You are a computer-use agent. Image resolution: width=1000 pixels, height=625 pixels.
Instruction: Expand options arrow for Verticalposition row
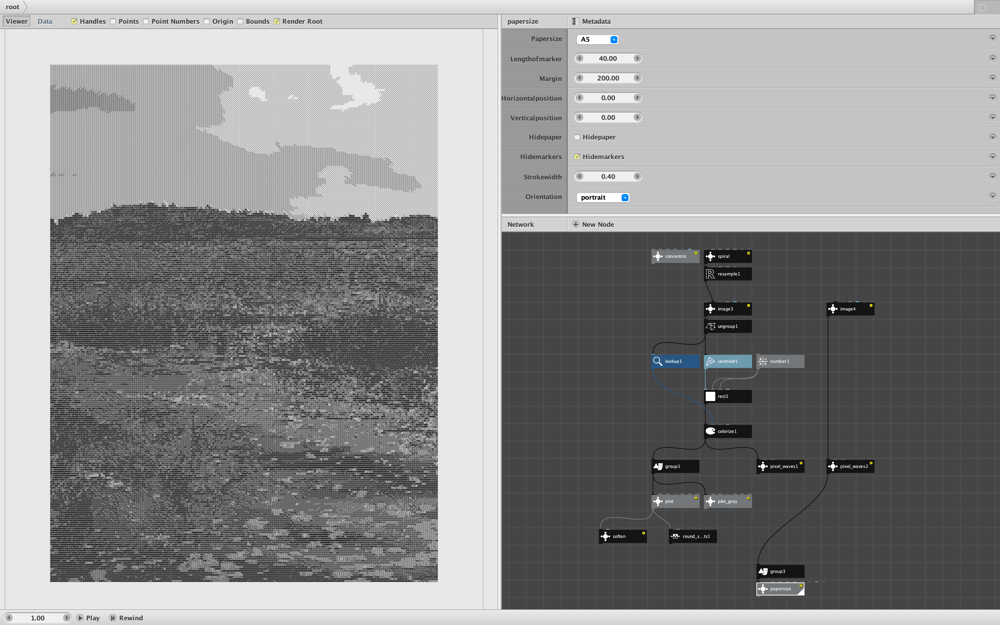point(992,117)
